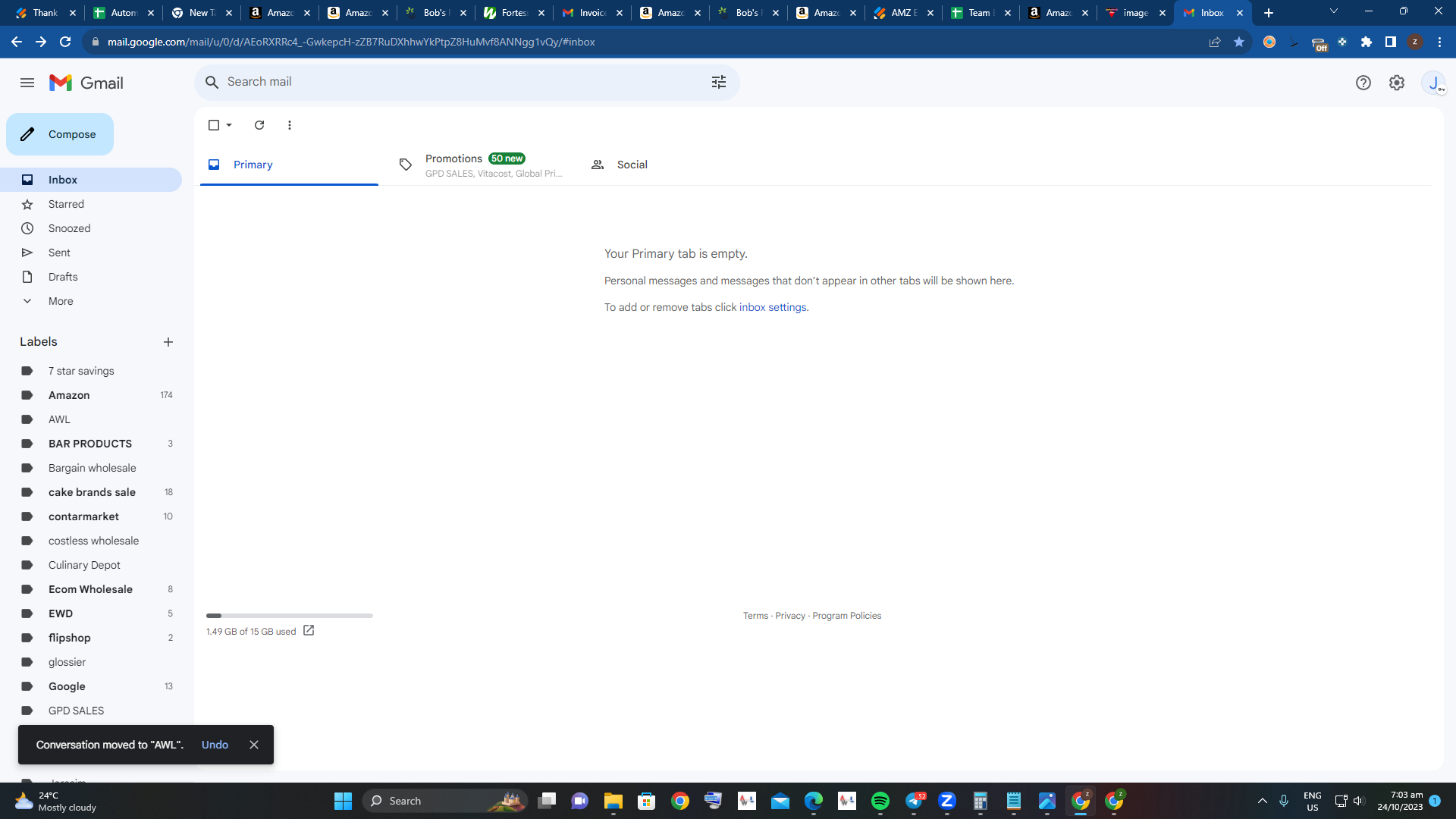Screen dimensions: 1456x819
Task: Undo moving conversation to AWL
Action: click(x=215, y=745)
